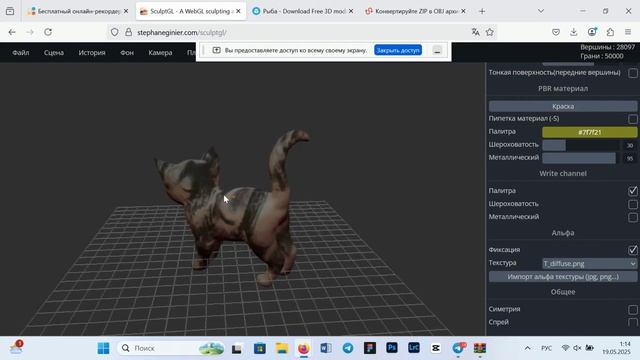Show hidden system tray icons
Screen dimensions: 640x360
click(x=527, y=348)
